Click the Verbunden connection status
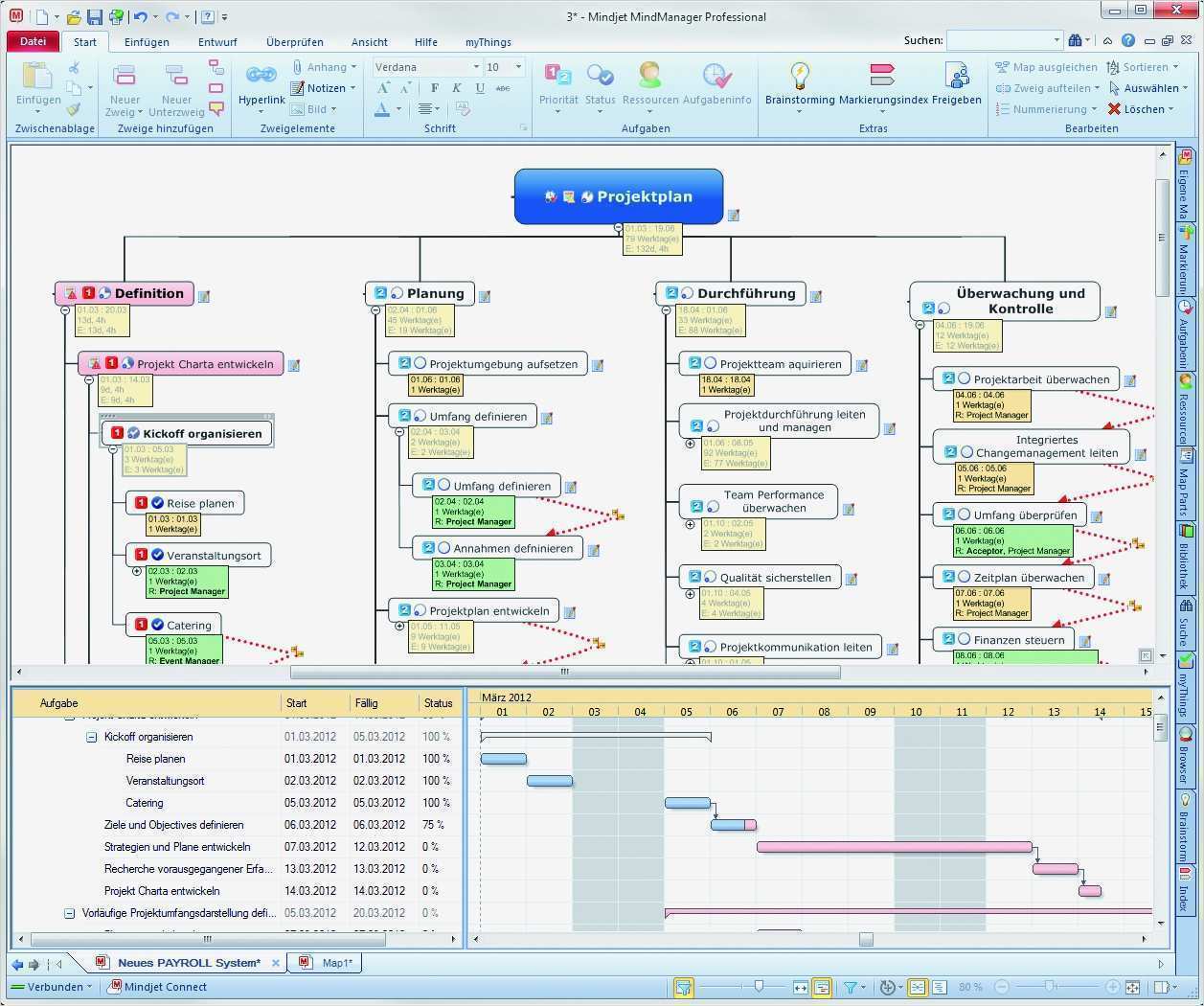Screen dimensions: 1204x1006 tap(52, 987)
